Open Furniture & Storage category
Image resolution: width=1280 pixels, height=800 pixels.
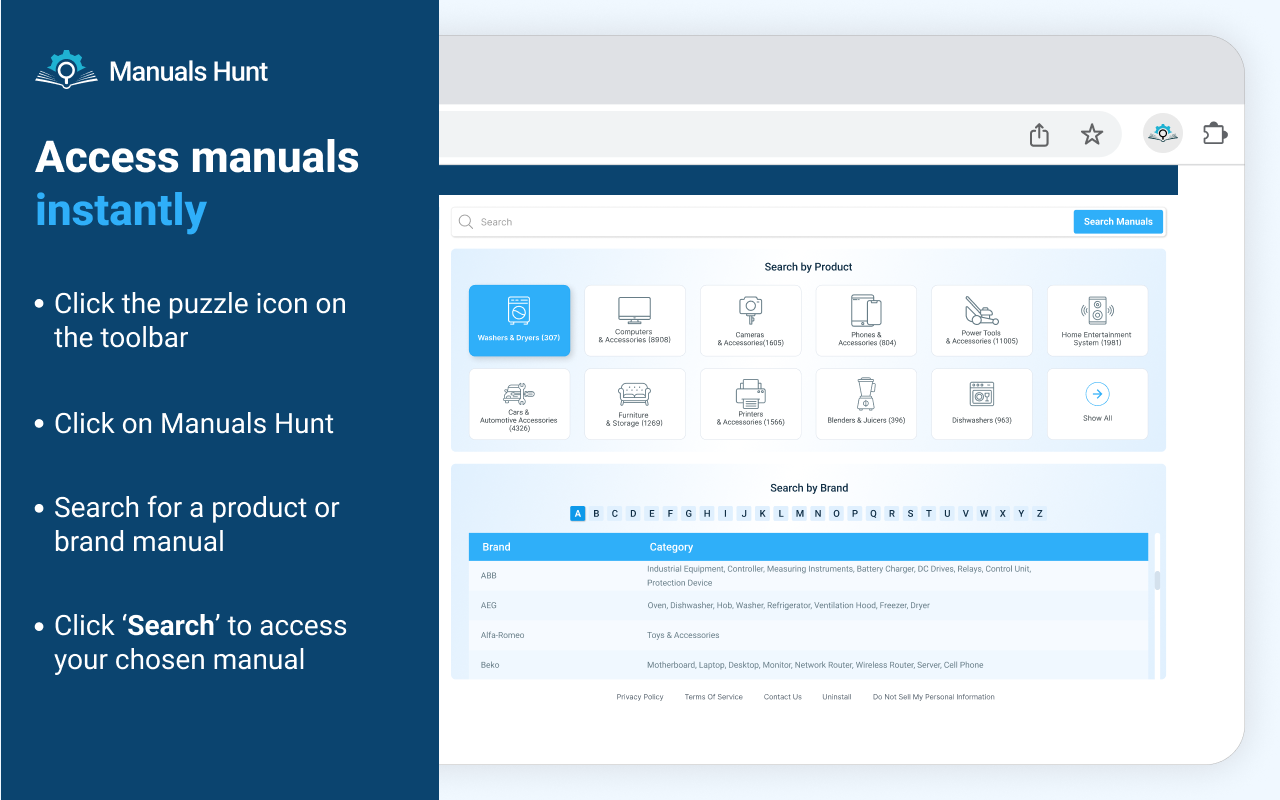(635, 404)
